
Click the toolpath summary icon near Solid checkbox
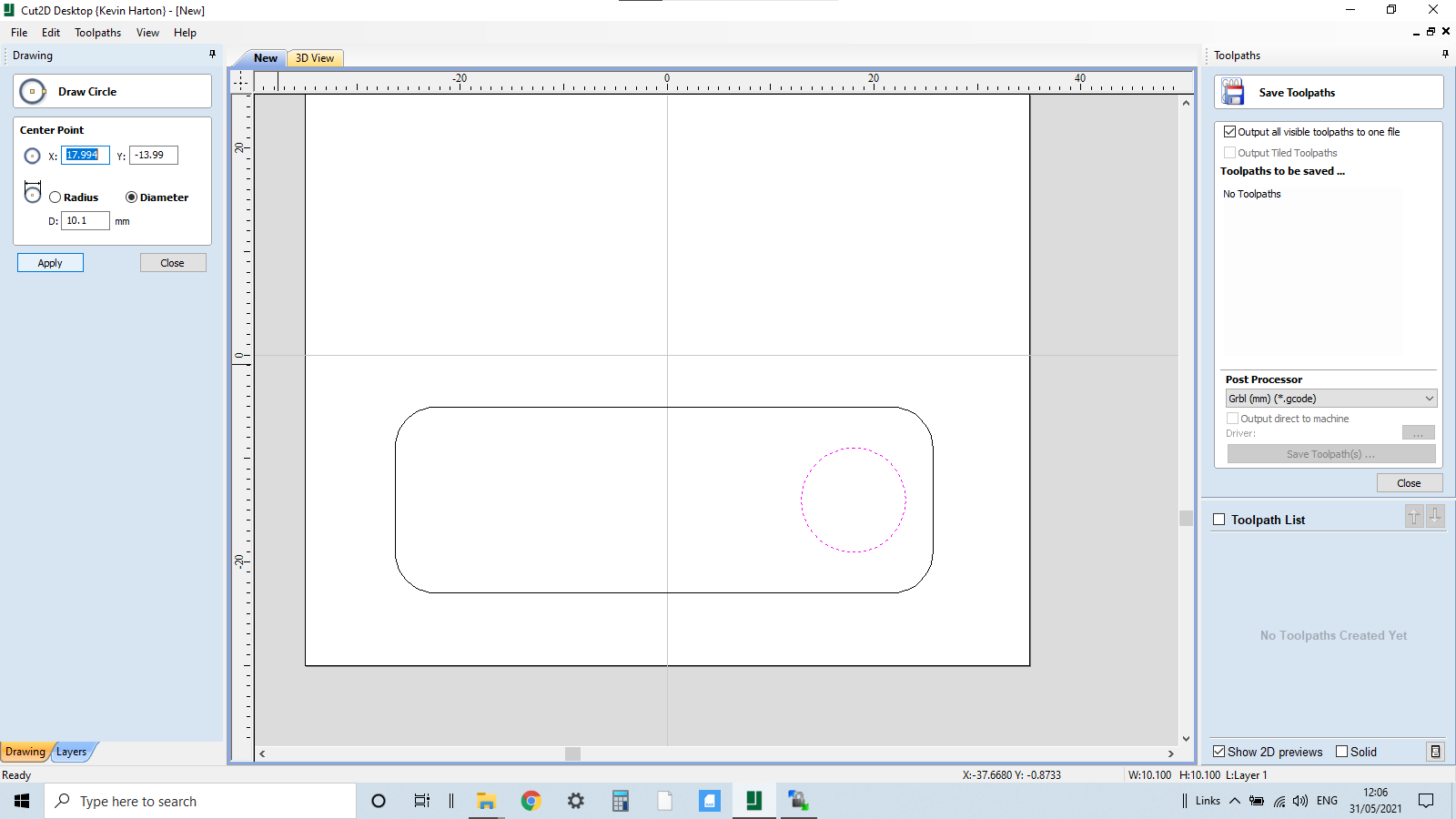coord(1436,752)
